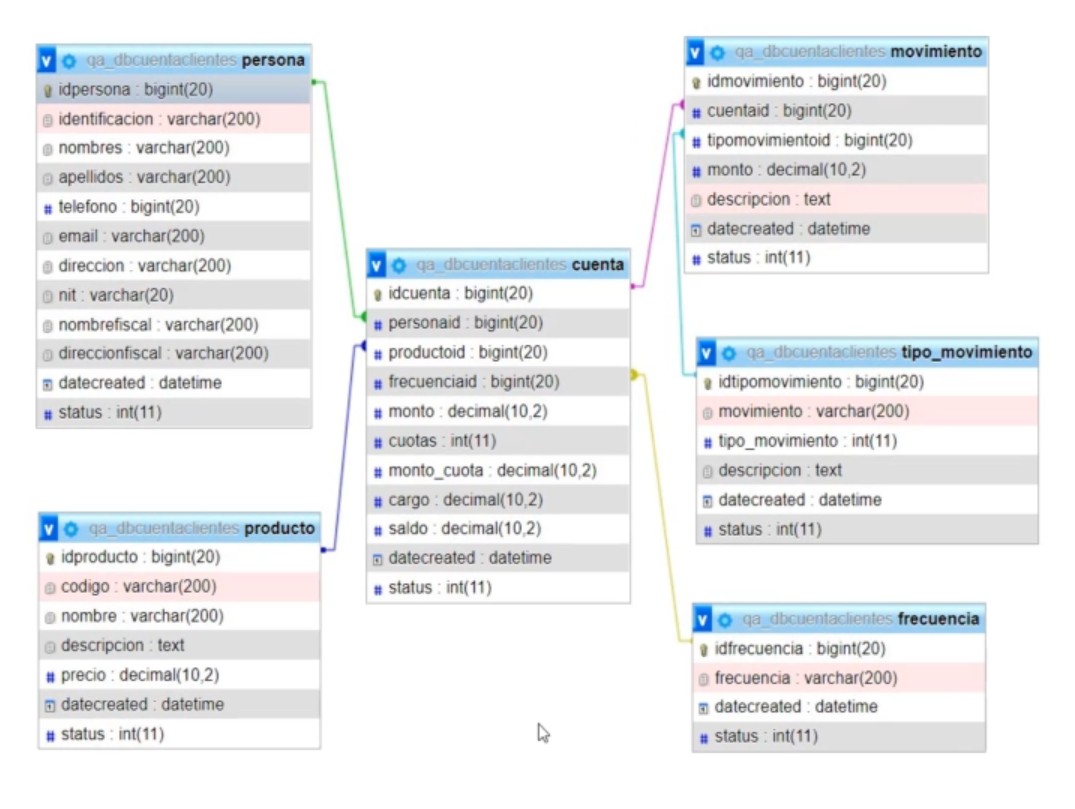Click the cuenta table title
The width and height of the screenshot is (1075, 809).
click(597, 265)
